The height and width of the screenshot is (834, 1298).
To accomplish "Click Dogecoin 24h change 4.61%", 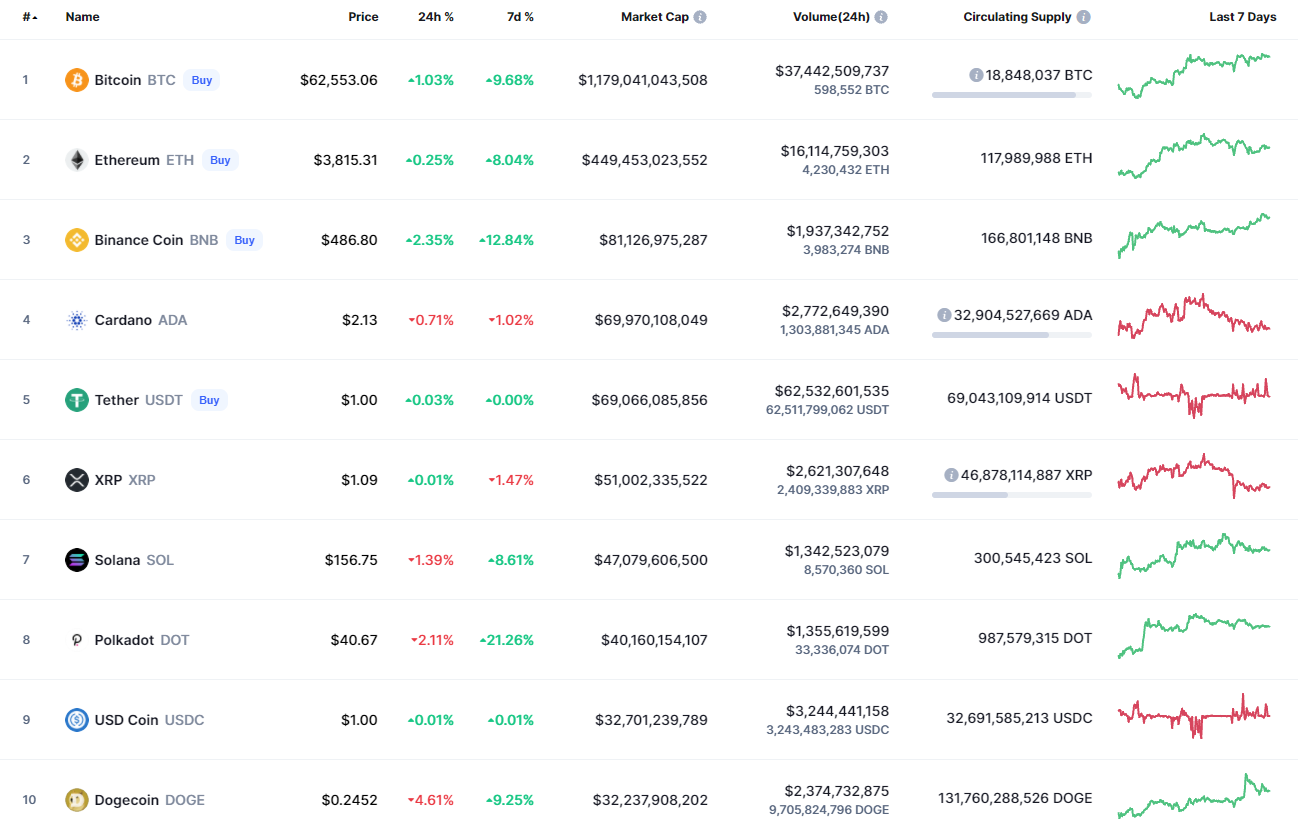I will pos(431,800).
